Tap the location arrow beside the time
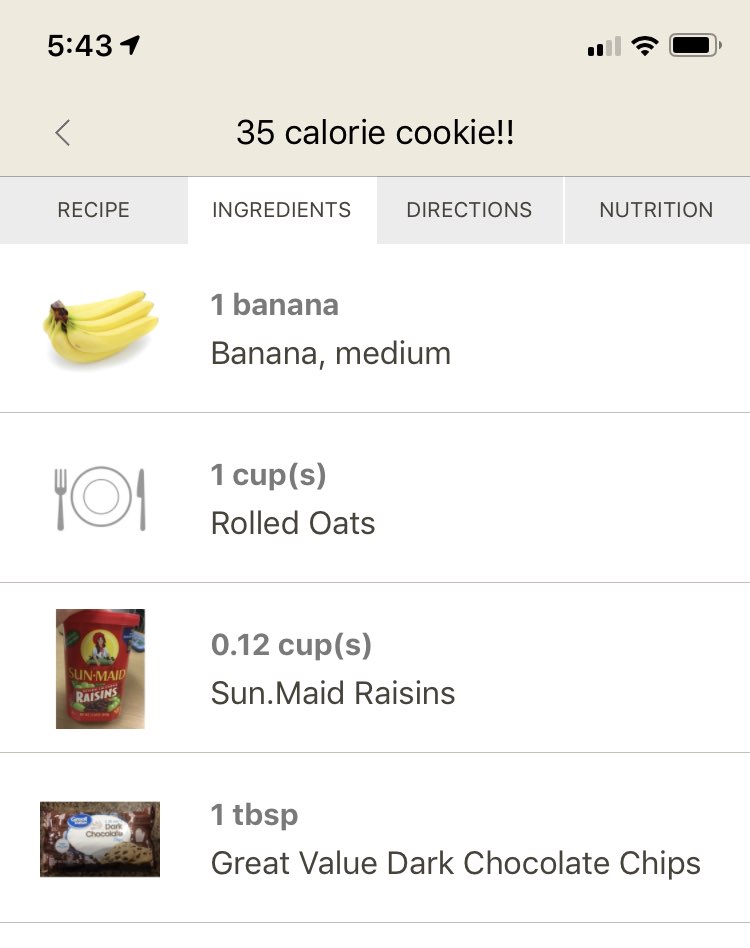The height and width of the screenshot is (948, 750). click(x=130, y=46)
